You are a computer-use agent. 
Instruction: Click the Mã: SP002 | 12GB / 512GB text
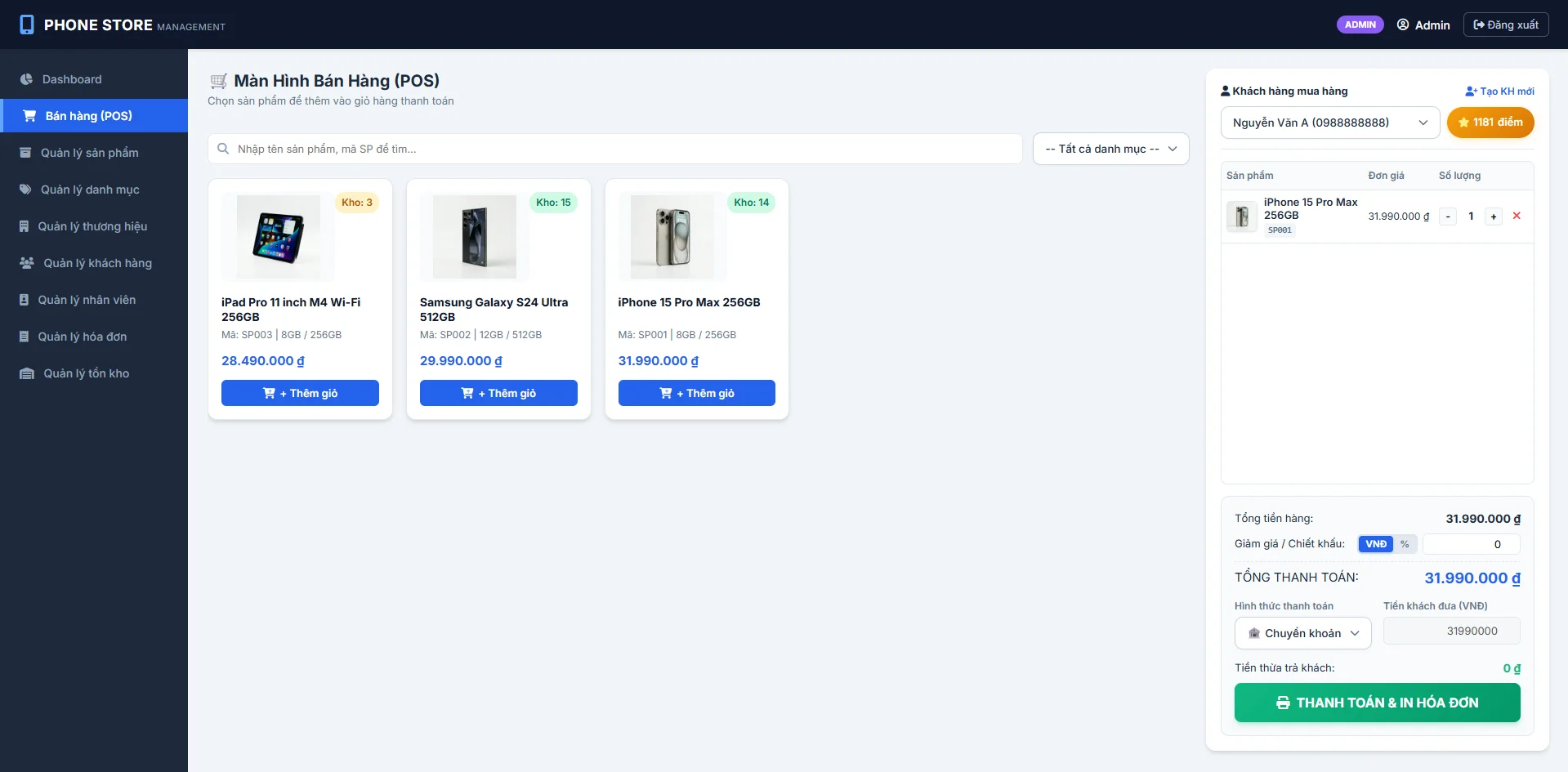[481, 335]
